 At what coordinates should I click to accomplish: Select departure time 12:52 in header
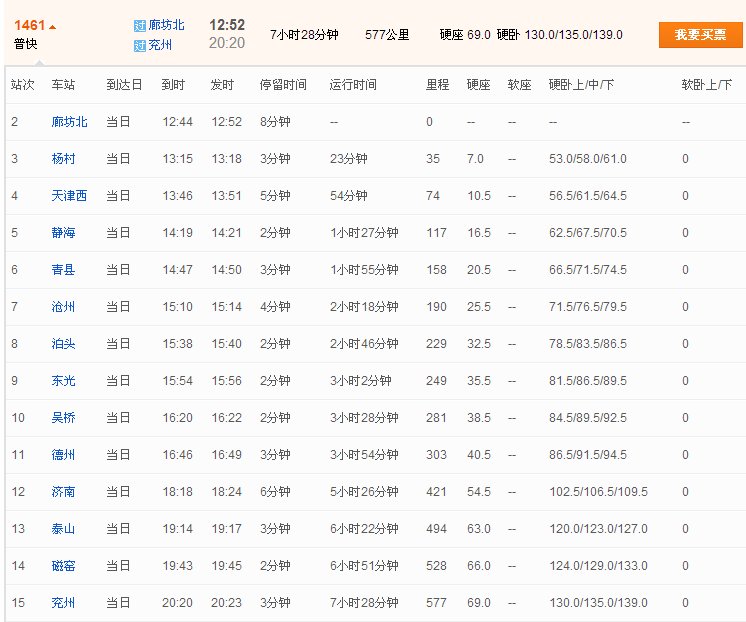click(x=227, y=25)
